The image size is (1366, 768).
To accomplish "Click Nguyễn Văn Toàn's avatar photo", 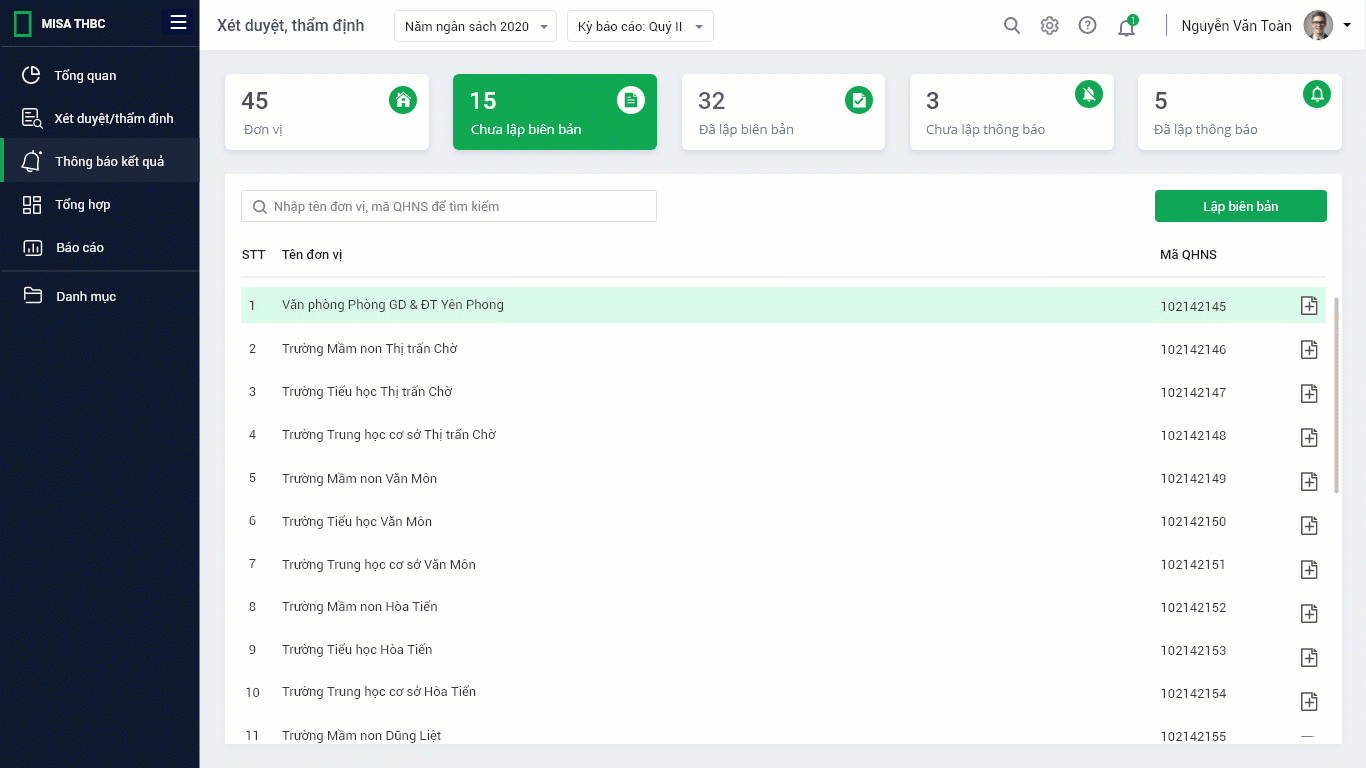I will pos(1318,25).
